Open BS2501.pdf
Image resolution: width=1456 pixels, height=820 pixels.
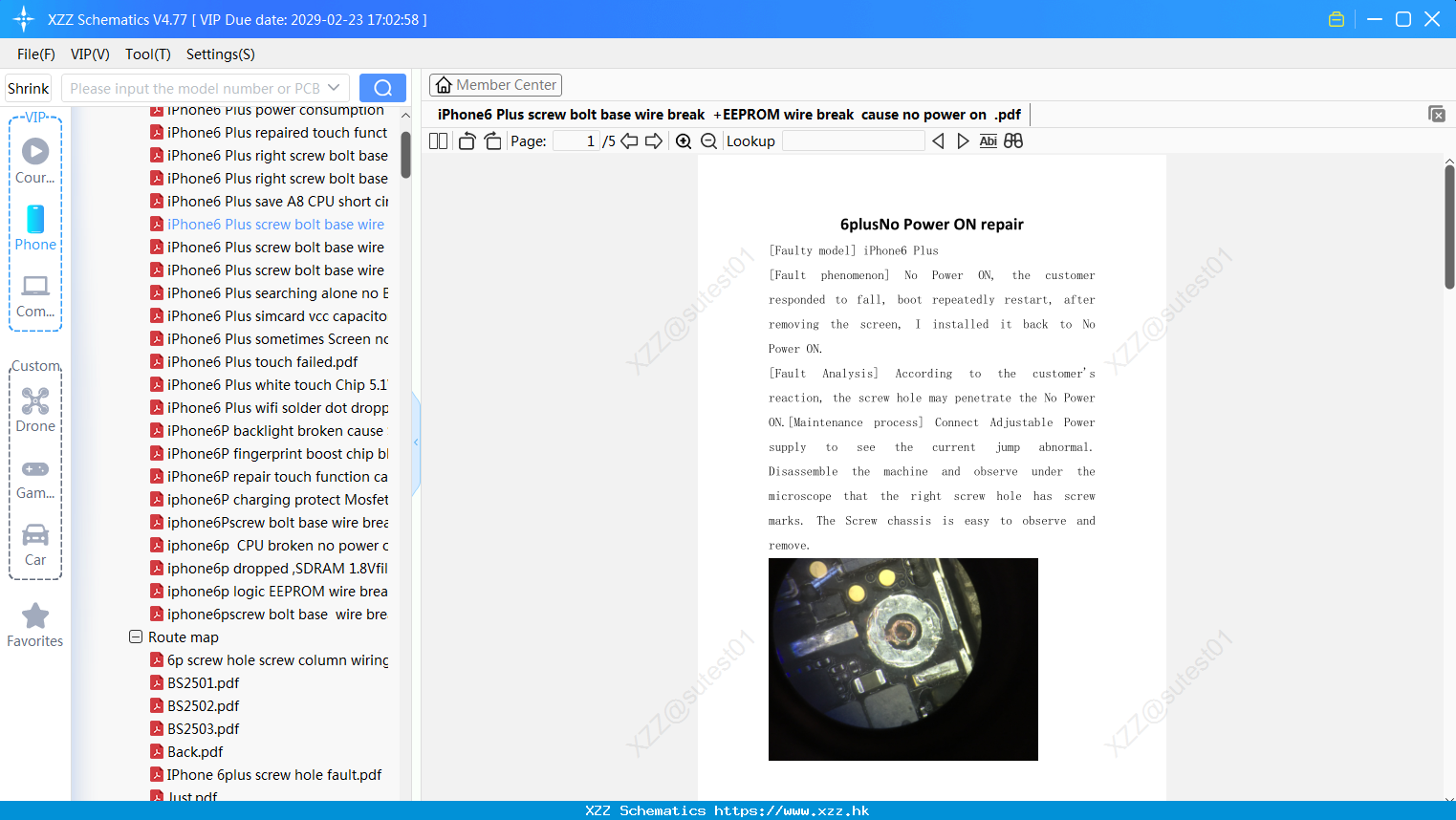[195, 683]
